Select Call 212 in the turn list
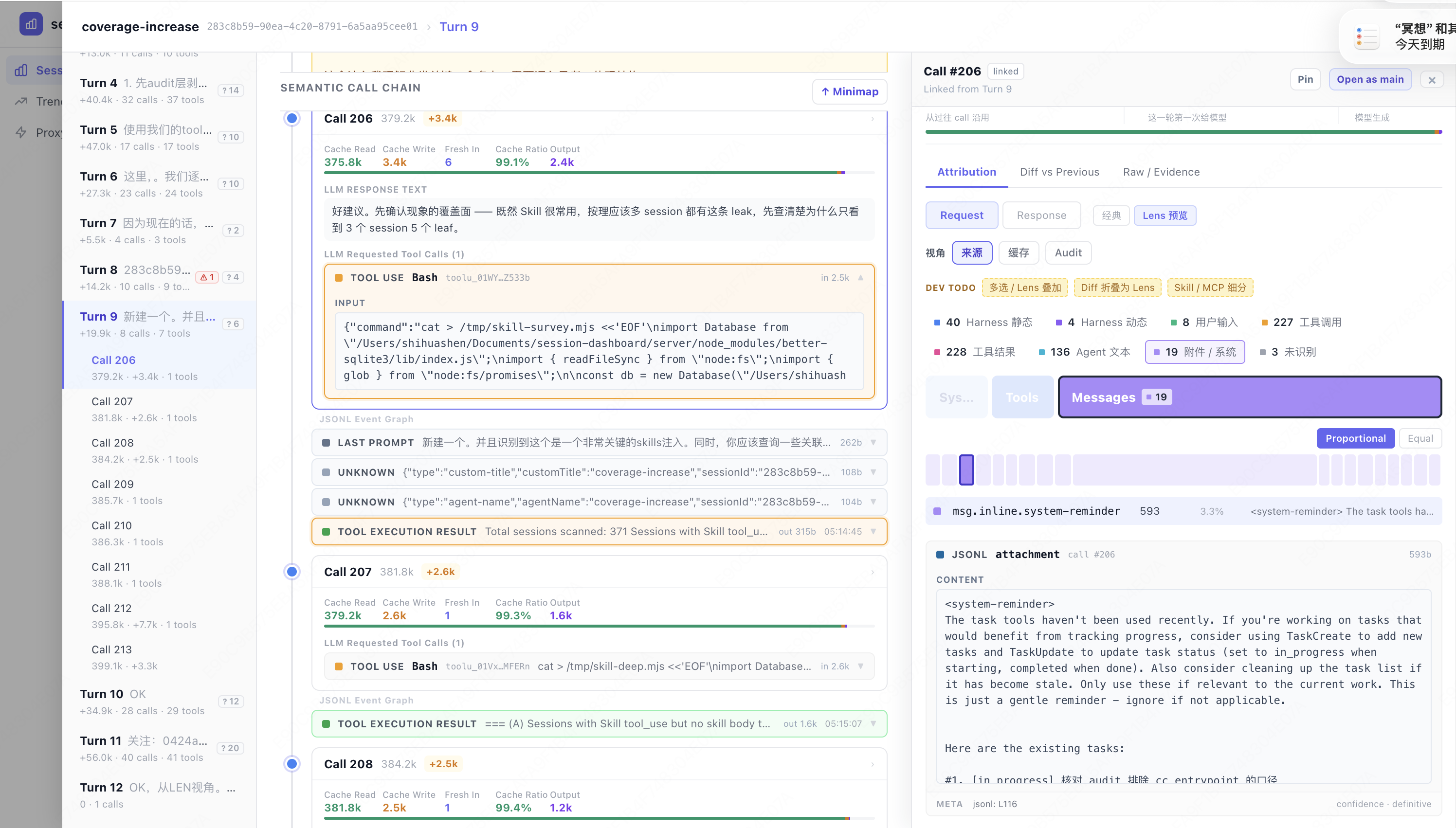Viewport: 1456px width, 828px height. [x=160, y=616]
